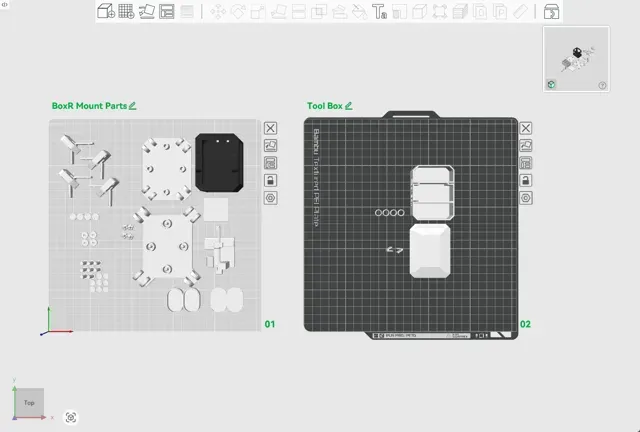Edit the Tool Box plate name
The height and width of the screenshot is (432, 640).
point(348,106)
